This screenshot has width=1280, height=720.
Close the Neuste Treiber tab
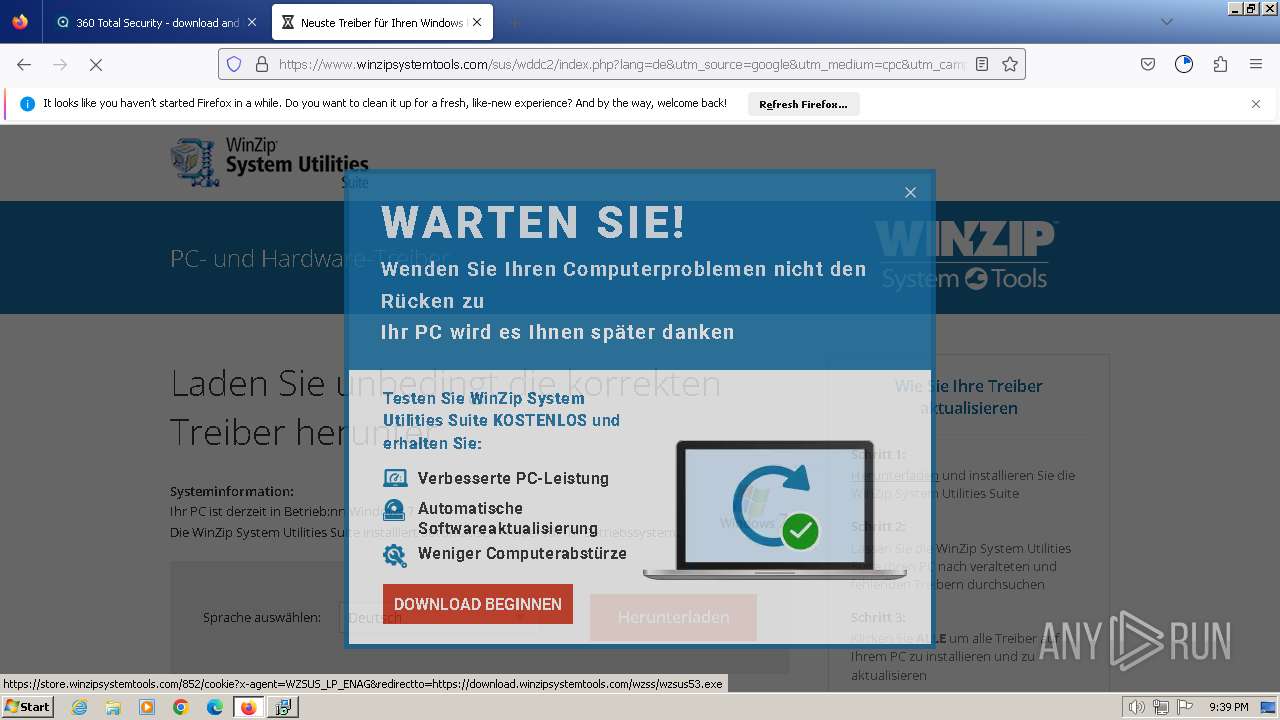point(477,22)
